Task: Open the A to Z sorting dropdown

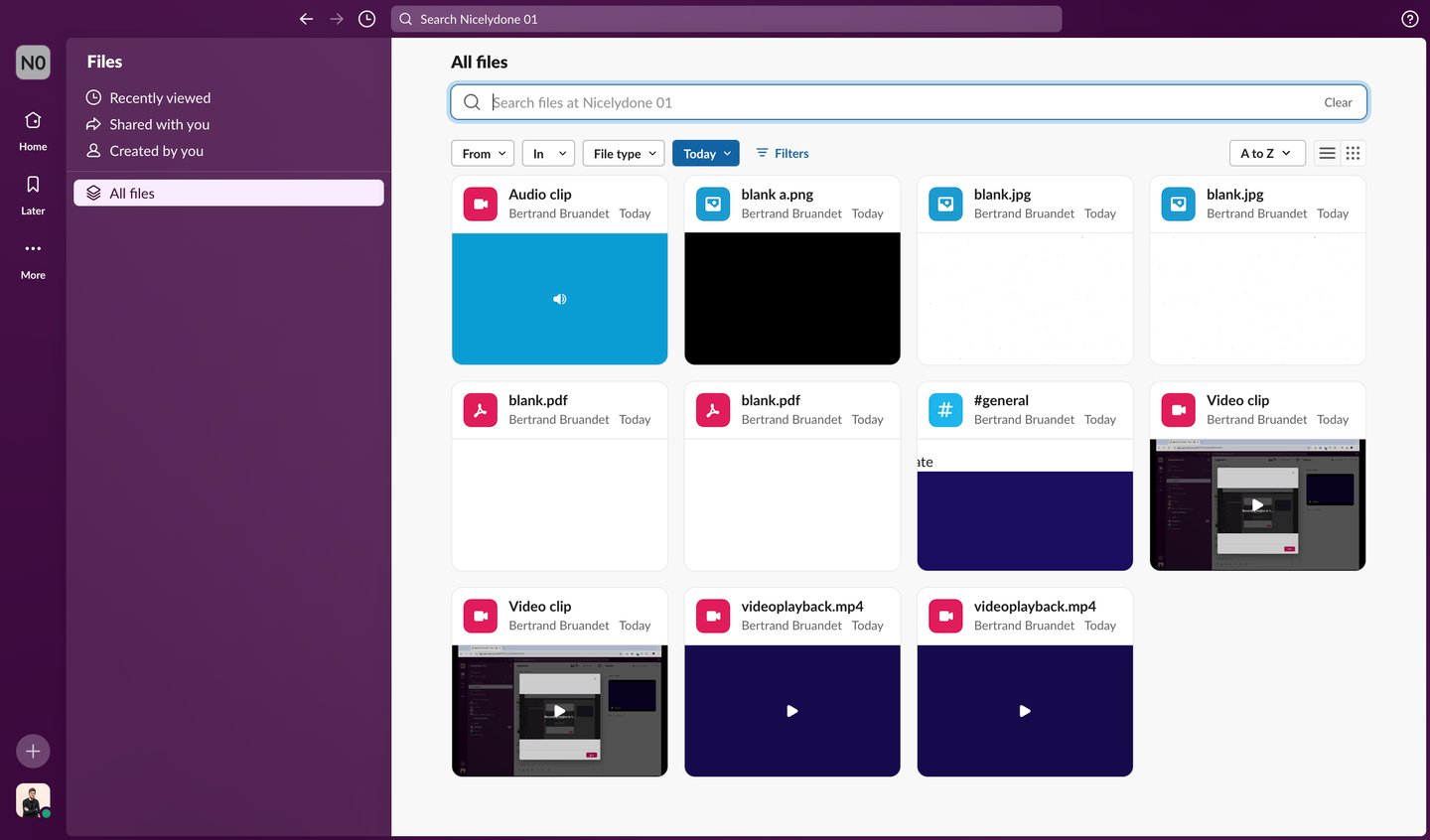Action: click(x=1266, y=153)
